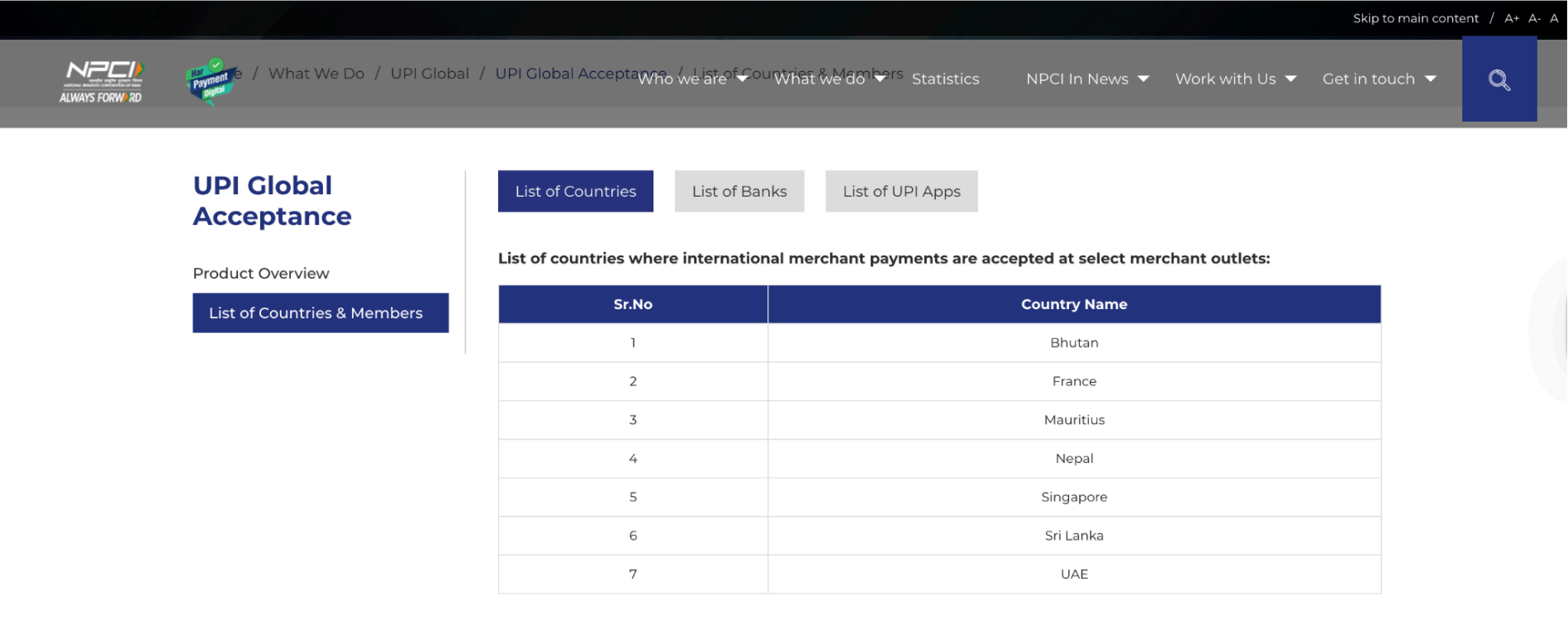Image resolution: width=1568 pixels, height=620 pixels.
Task: Select the List of Countries tab
Action: click(576, 191)
